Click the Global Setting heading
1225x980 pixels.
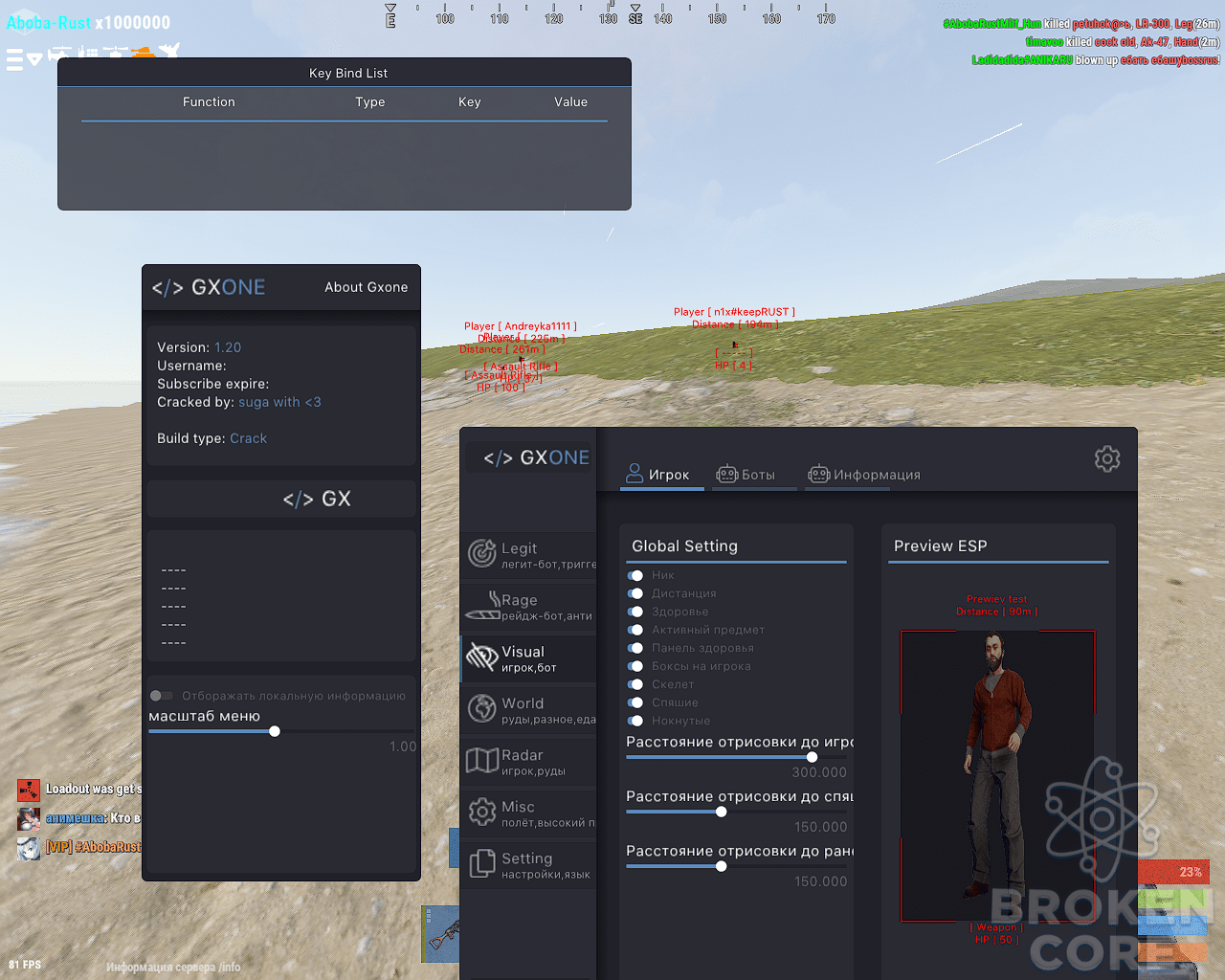click(685, 546)
